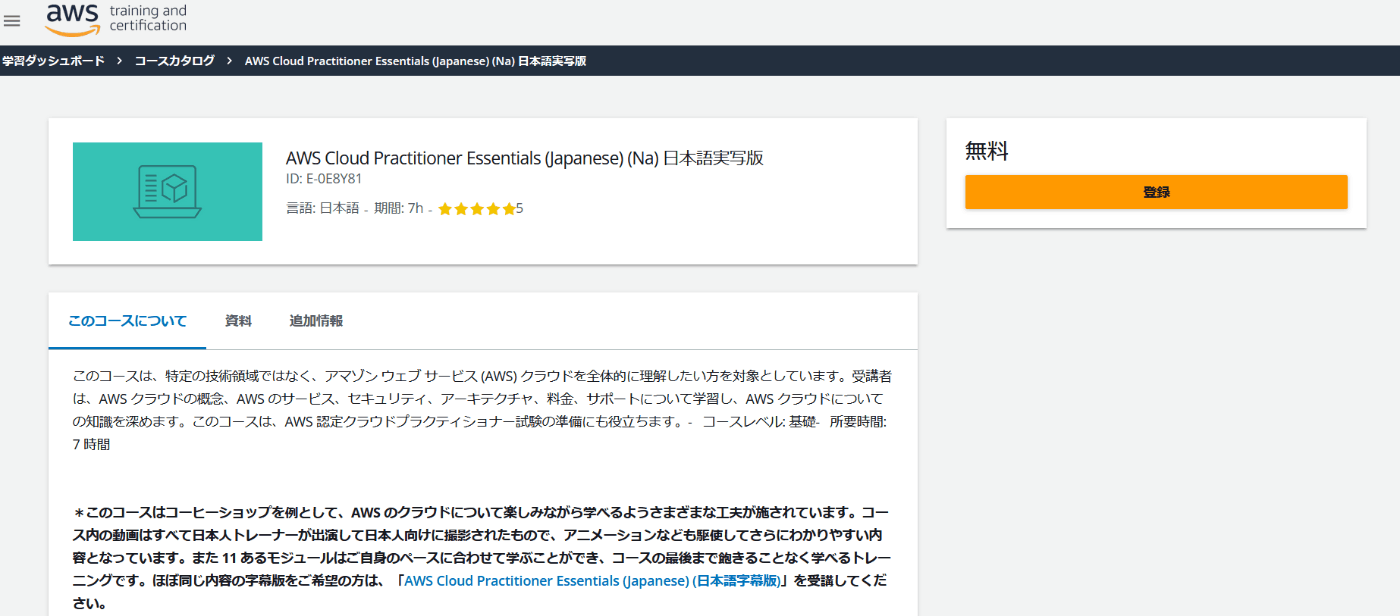Open the 追加情報 tab
Screen dimensions: 1400x616
[x=316, y=321]
